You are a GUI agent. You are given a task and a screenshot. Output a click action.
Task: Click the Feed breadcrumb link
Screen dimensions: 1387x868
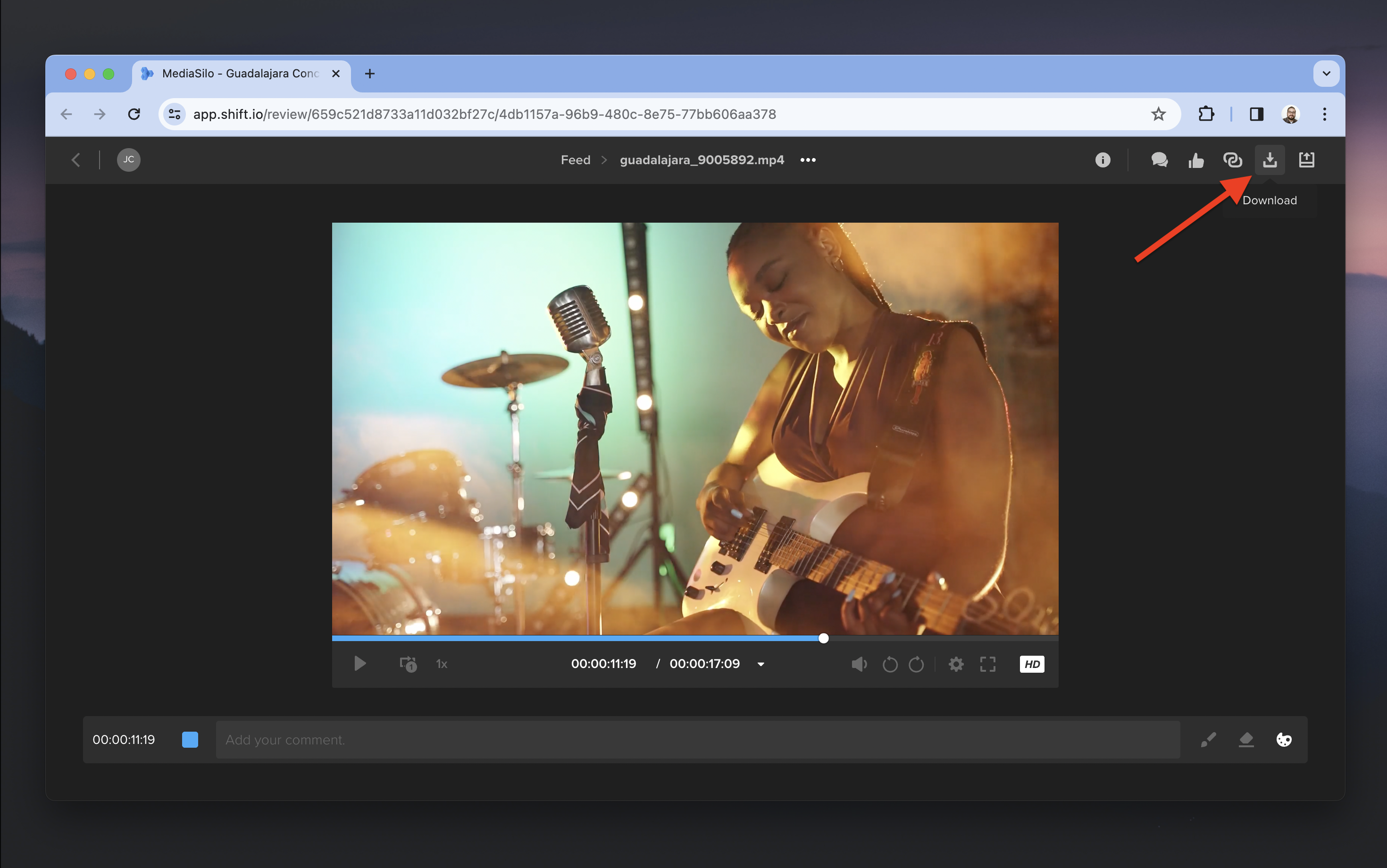coord(575,160)
